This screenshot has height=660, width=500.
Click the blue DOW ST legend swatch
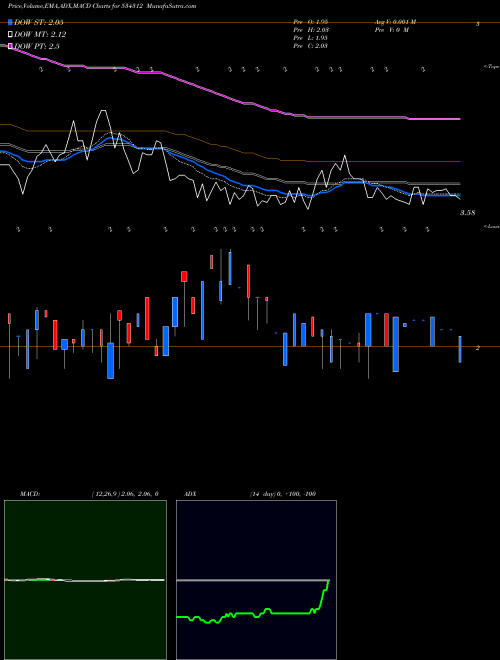coord(10,22)
